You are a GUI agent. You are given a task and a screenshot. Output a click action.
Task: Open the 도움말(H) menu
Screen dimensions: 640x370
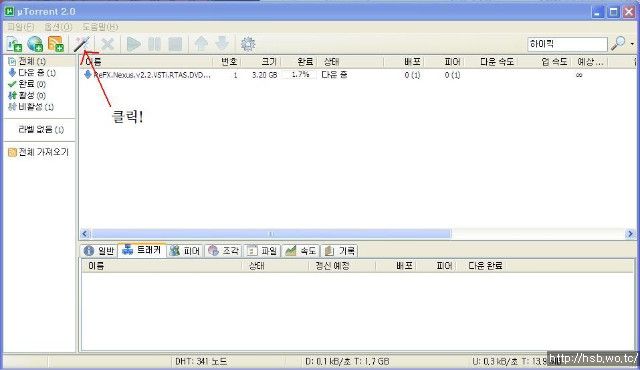[100, 27]
